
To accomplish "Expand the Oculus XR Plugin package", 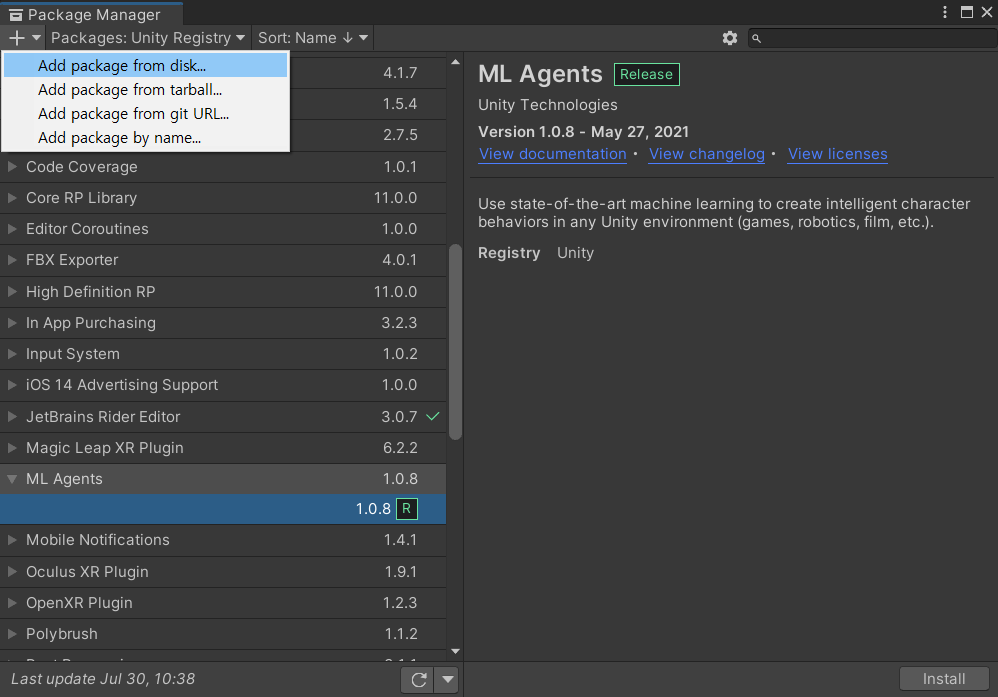I will click(12, 572).
